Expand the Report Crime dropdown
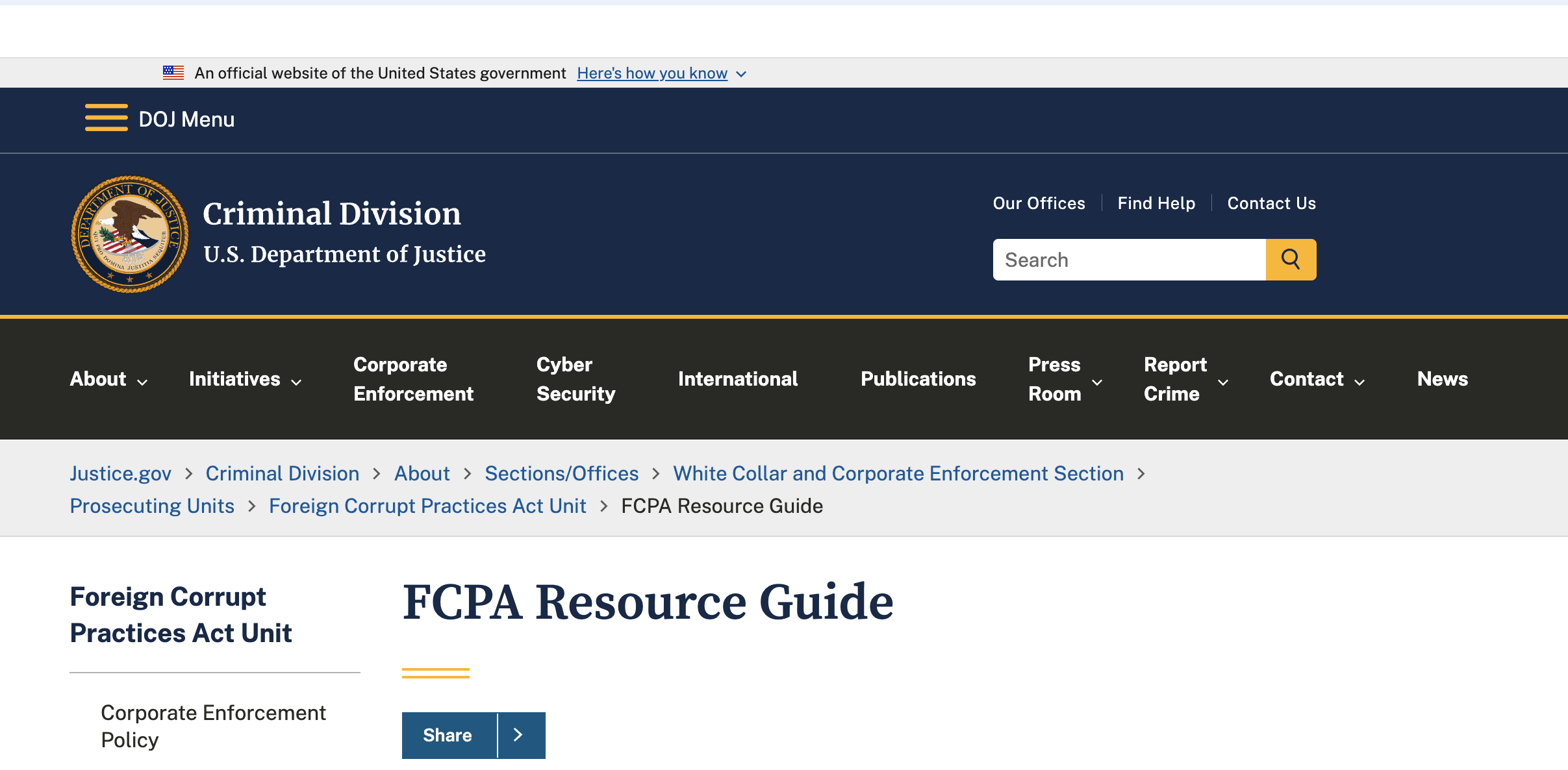 coord(1186,379)
